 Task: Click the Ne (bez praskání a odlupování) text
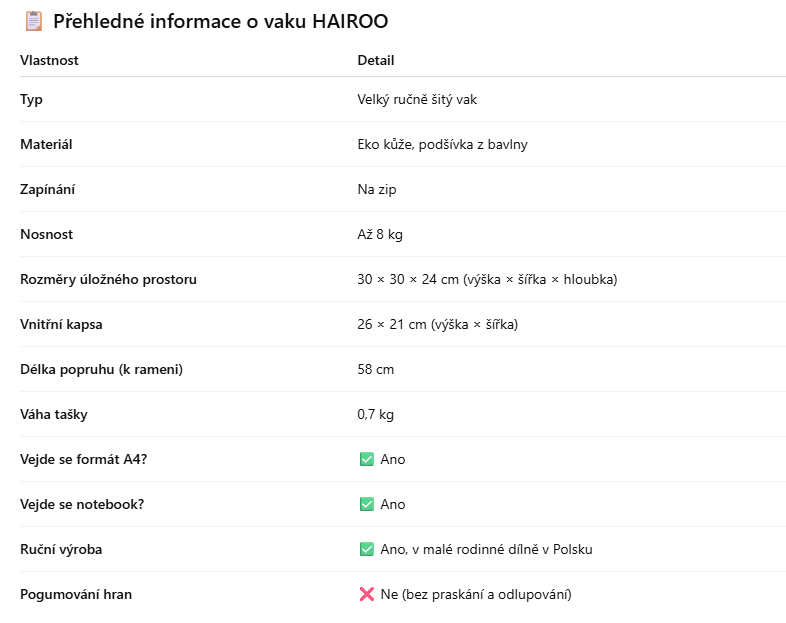tap(476, 595)
